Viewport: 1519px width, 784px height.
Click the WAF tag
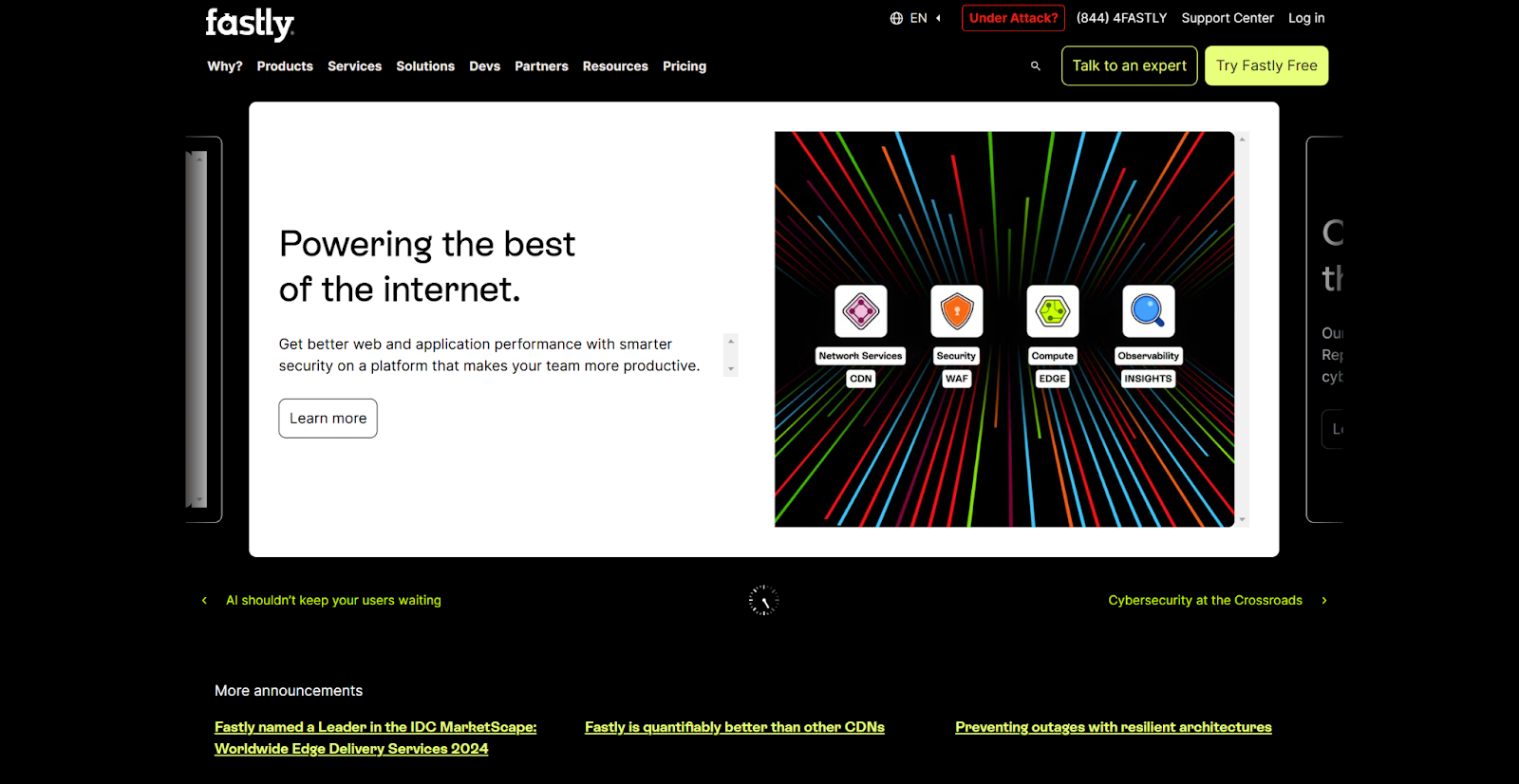(957, 379)
